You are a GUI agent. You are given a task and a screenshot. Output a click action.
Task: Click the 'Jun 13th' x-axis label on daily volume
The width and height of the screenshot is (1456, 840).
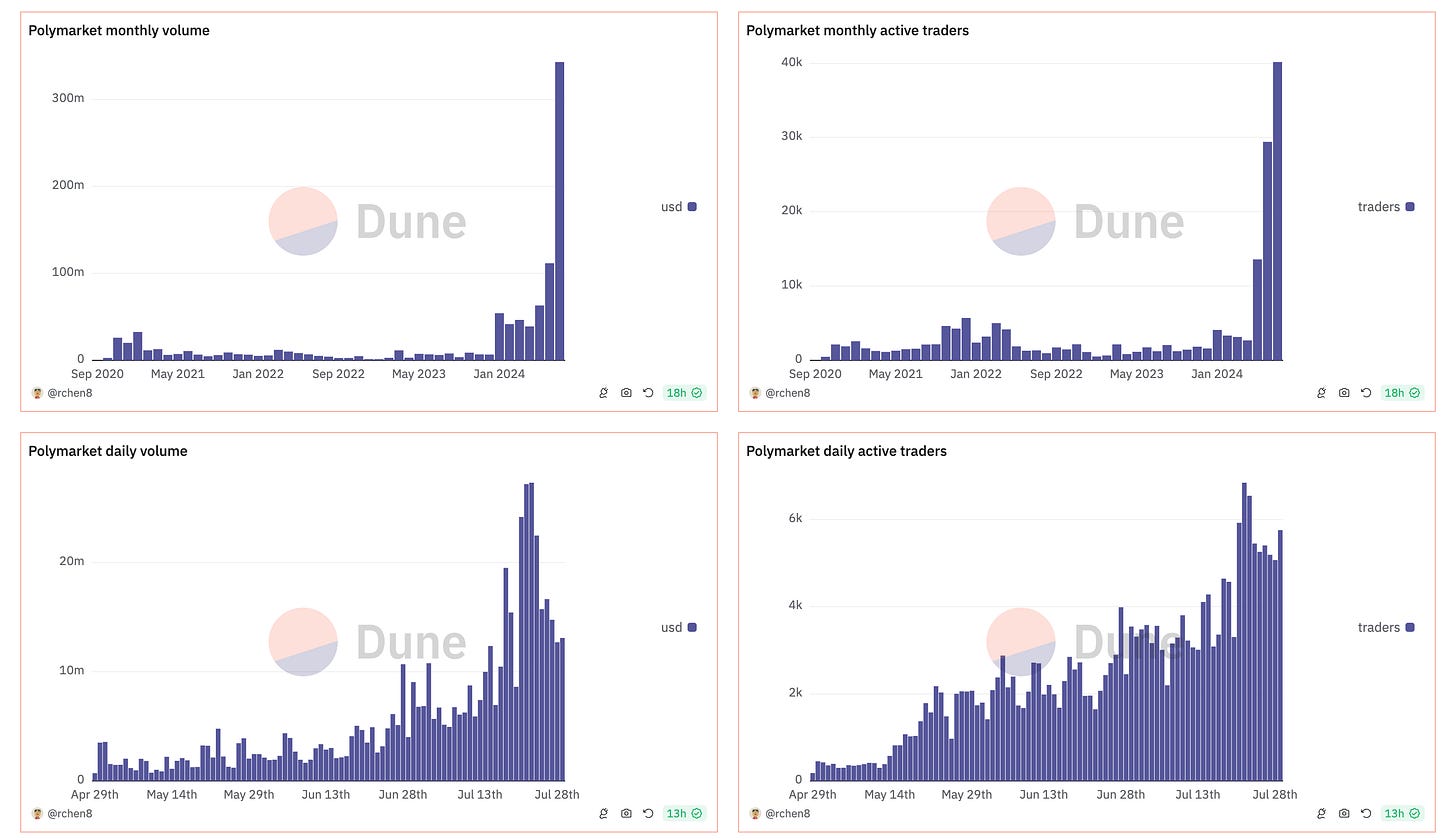click(325, 795)
